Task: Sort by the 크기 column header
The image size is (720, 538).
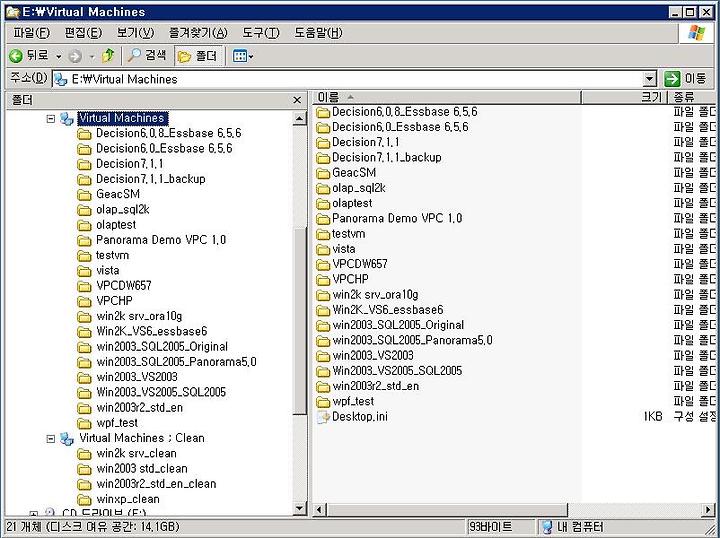Action: (624, 97)
